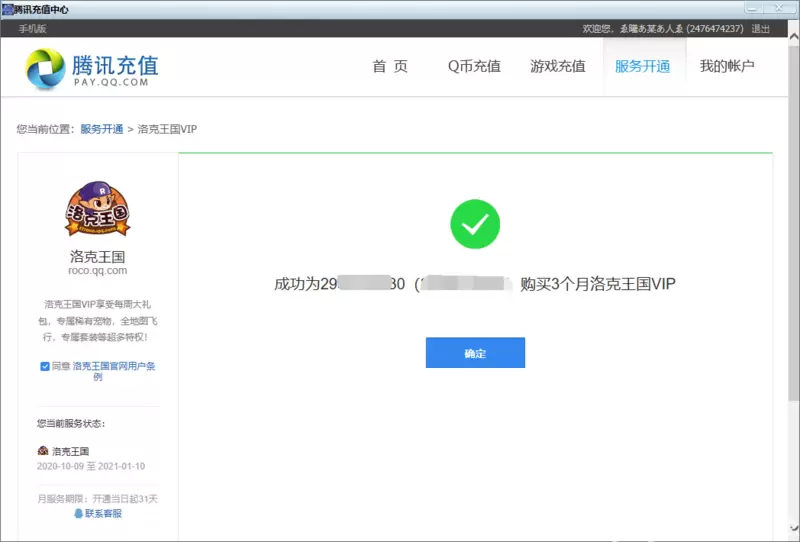The width and height of the screenshot is (800, 542).
Task: Click the roco.qq.com address text
Action: [97, 270]
